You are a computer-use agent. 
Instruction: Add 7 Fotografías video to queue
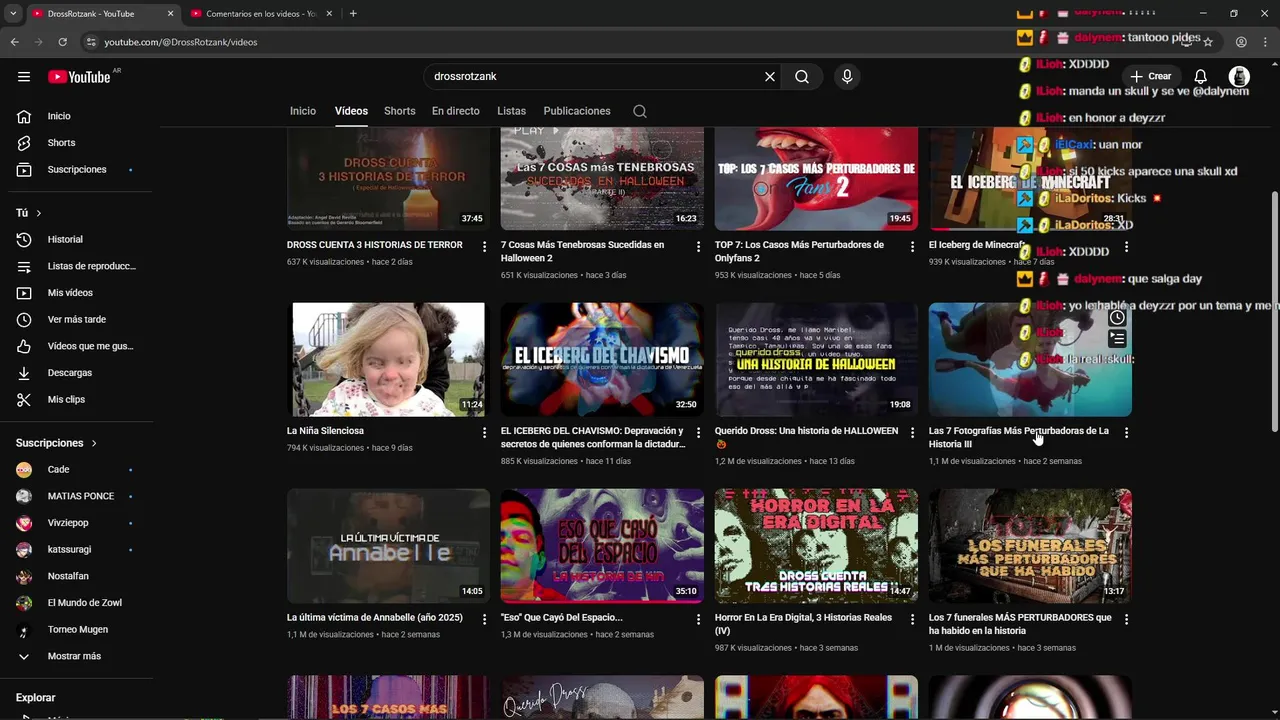click(x=1117, y=339)
